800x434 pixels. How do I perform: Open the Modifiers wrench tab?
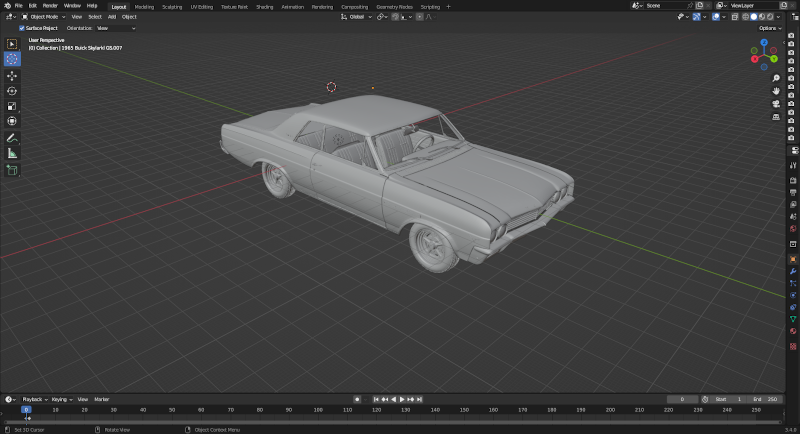point(793,271)
